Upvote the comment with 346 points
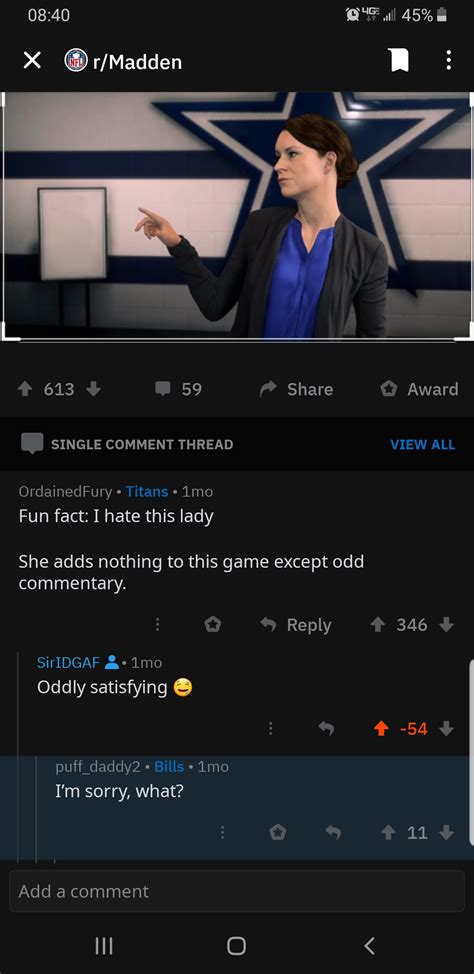The height and width of the screenshot is (974, 474). (x=378, y=624)
